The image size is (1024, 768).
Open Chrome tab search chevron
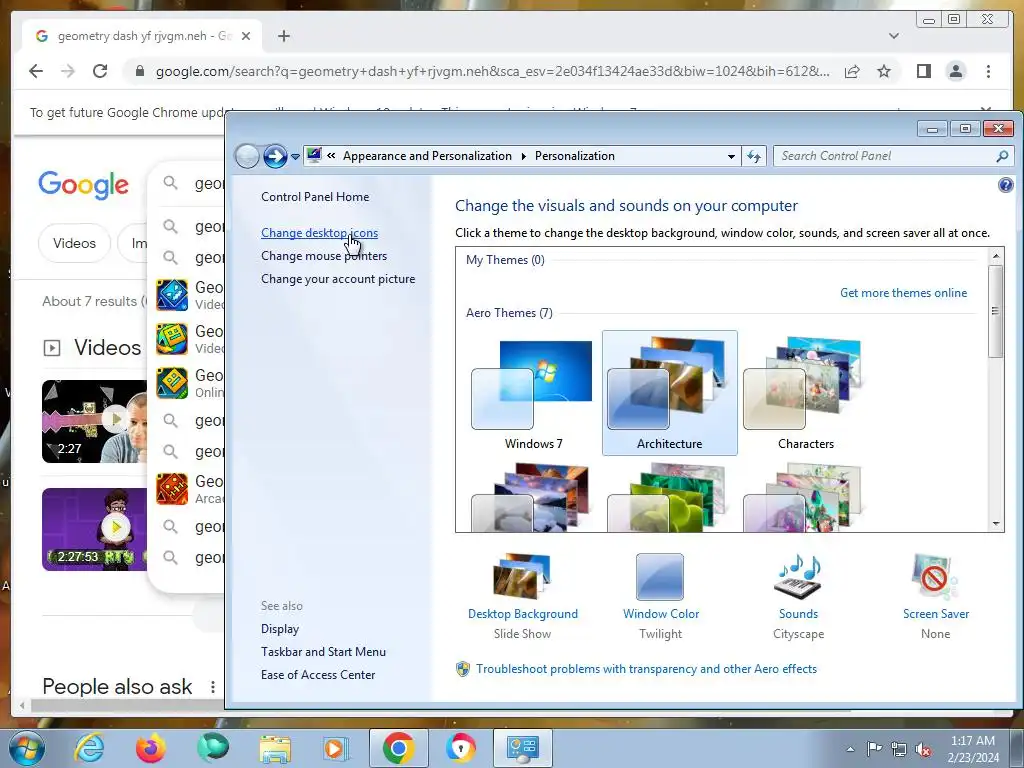893,36
